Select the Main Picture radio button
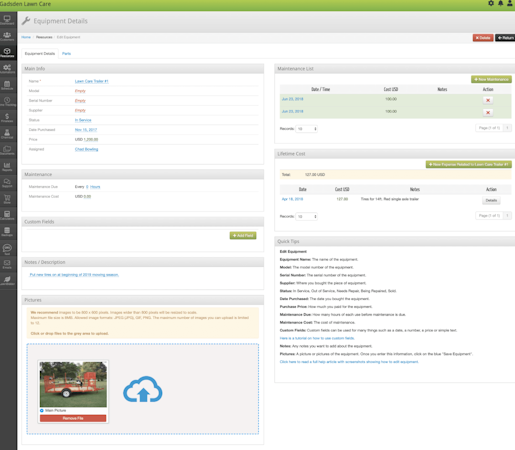The width and height of the screenshot is (515, 450). (42, 410)
